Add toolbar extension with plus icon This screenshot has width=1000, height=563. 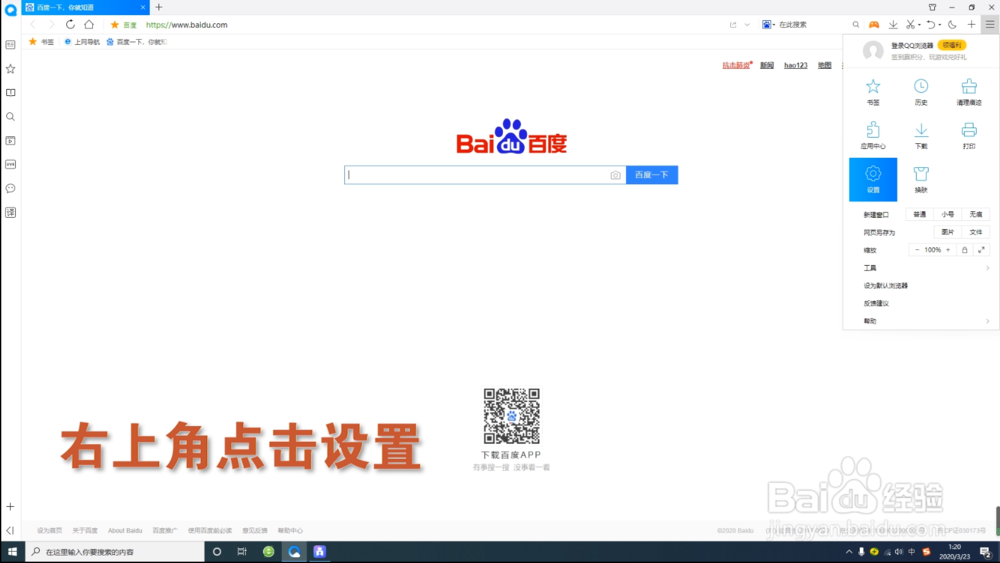(x=971, y=24)
